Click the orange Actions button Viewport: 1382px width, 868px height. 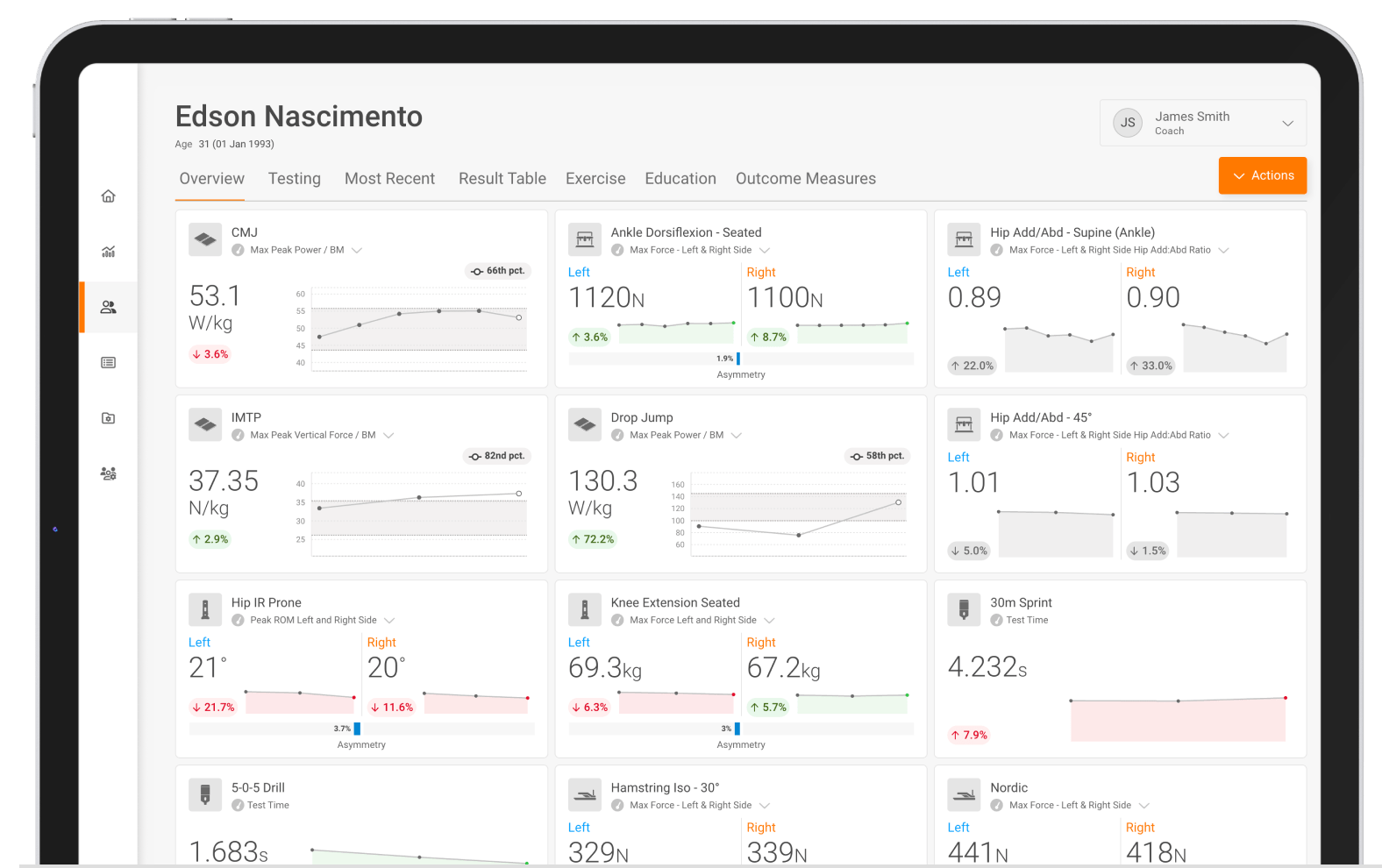[1263, 175]
